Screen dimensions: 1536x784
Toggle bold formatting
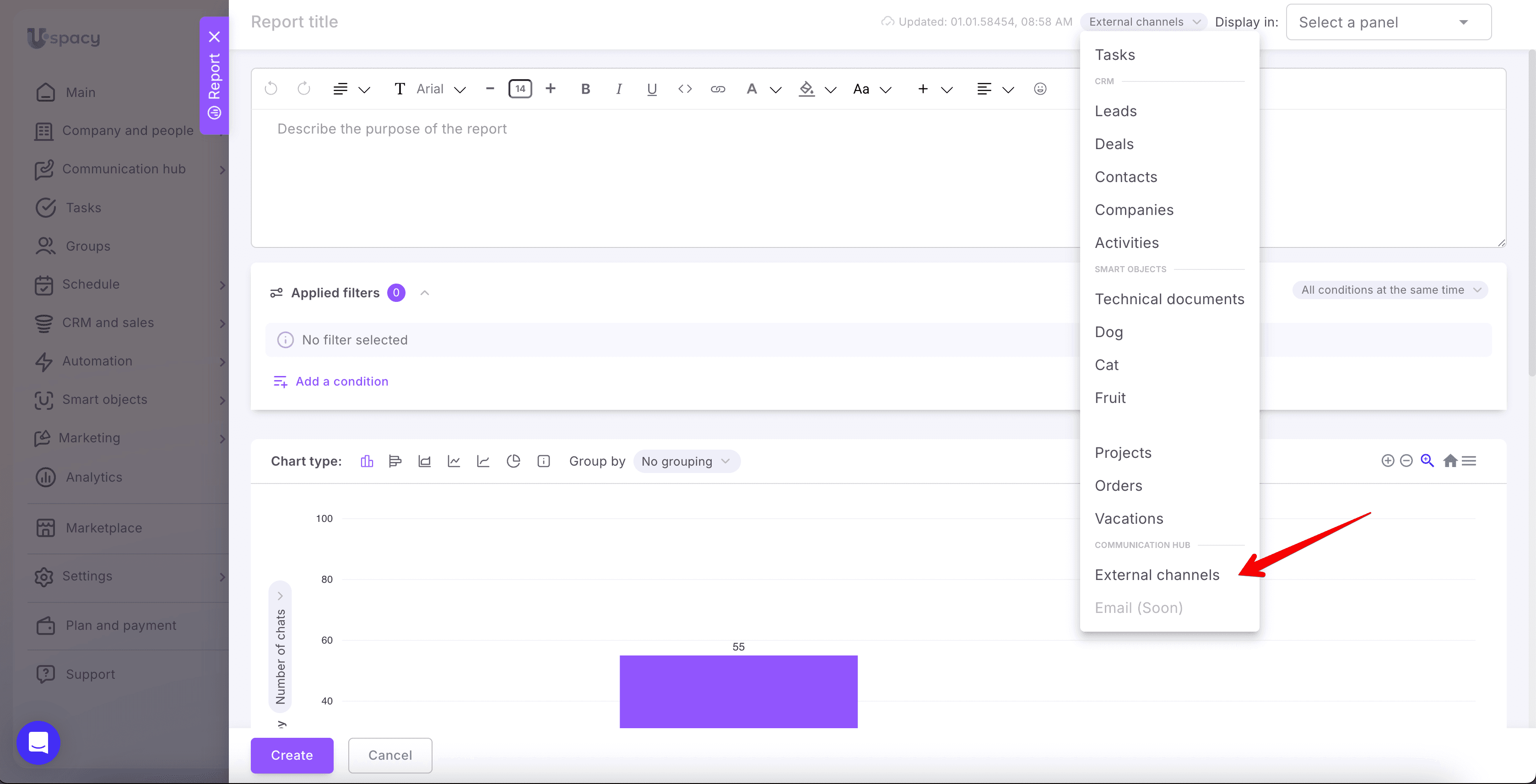click(585, 89)
